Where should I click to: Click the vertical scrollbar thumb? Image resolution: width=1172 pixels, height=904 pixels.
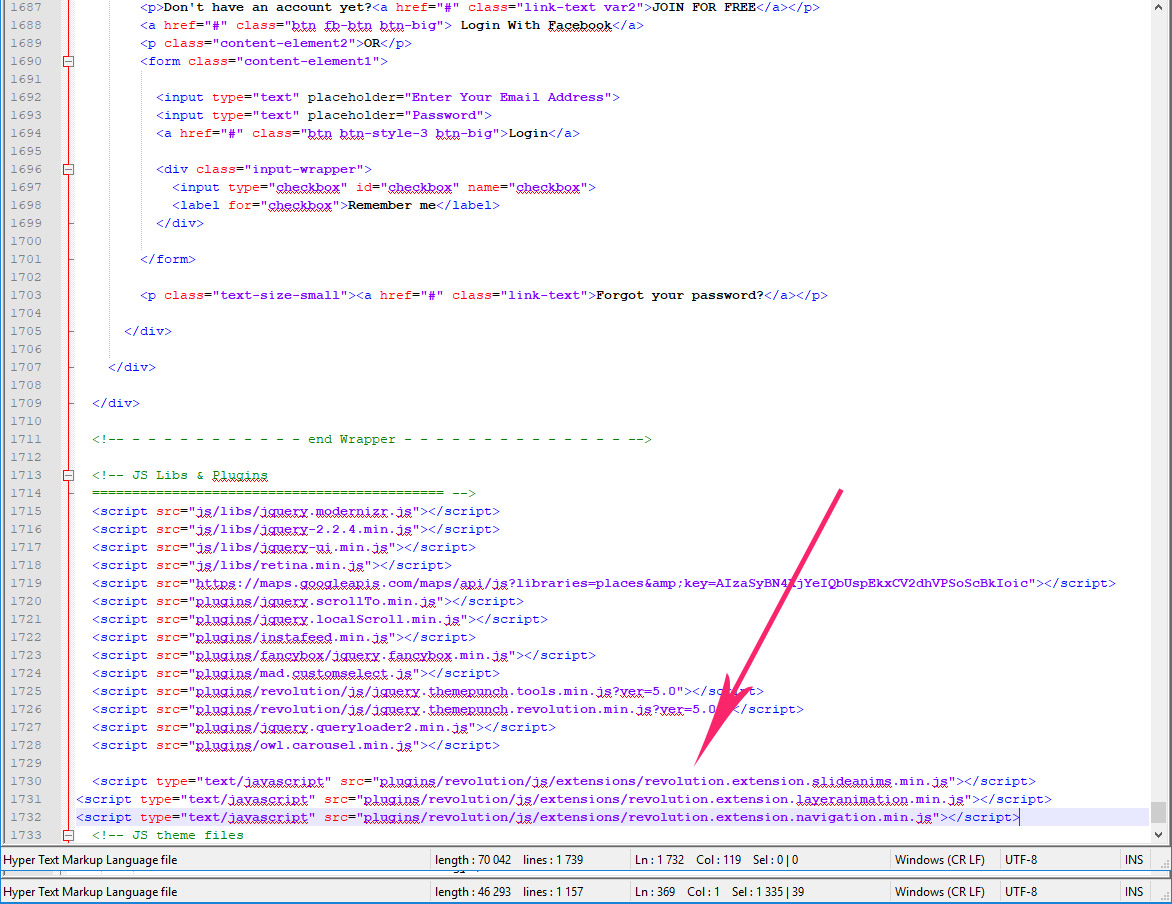click(1159, 811)
